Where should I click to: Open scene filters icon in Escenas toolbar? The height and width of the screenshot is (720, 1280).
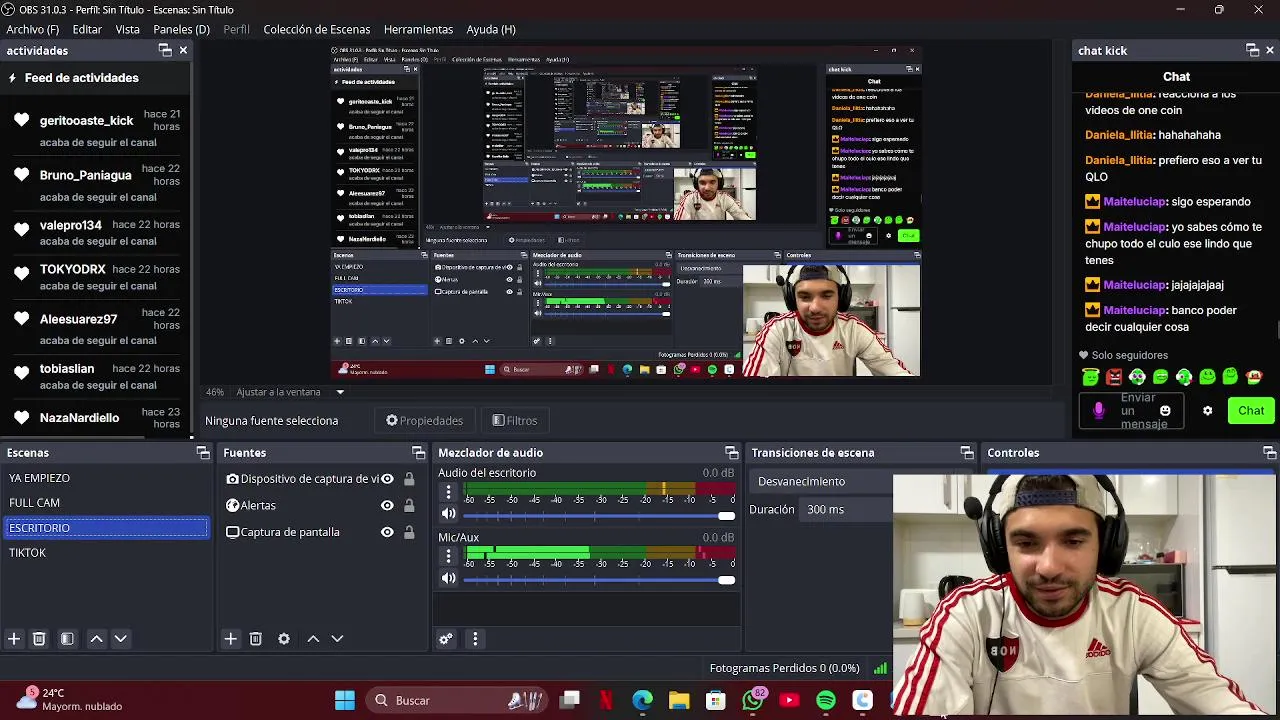(67, 638)
